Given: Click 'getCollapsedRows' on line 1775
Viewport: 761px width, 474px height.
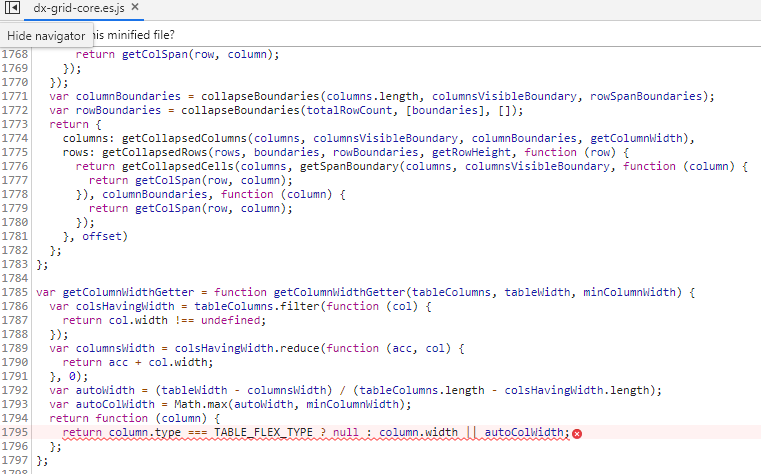Looking at the screenshot, I should 154,152.
